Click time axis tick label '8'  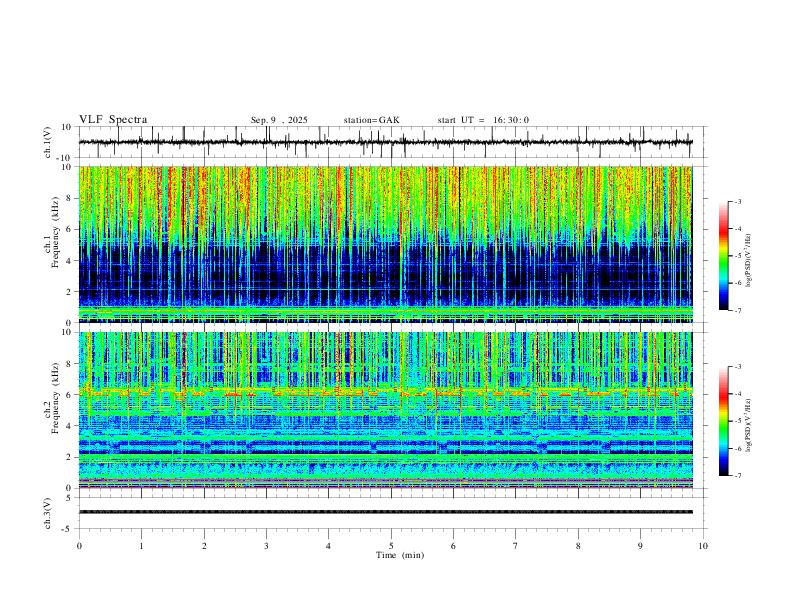(578, 546)
